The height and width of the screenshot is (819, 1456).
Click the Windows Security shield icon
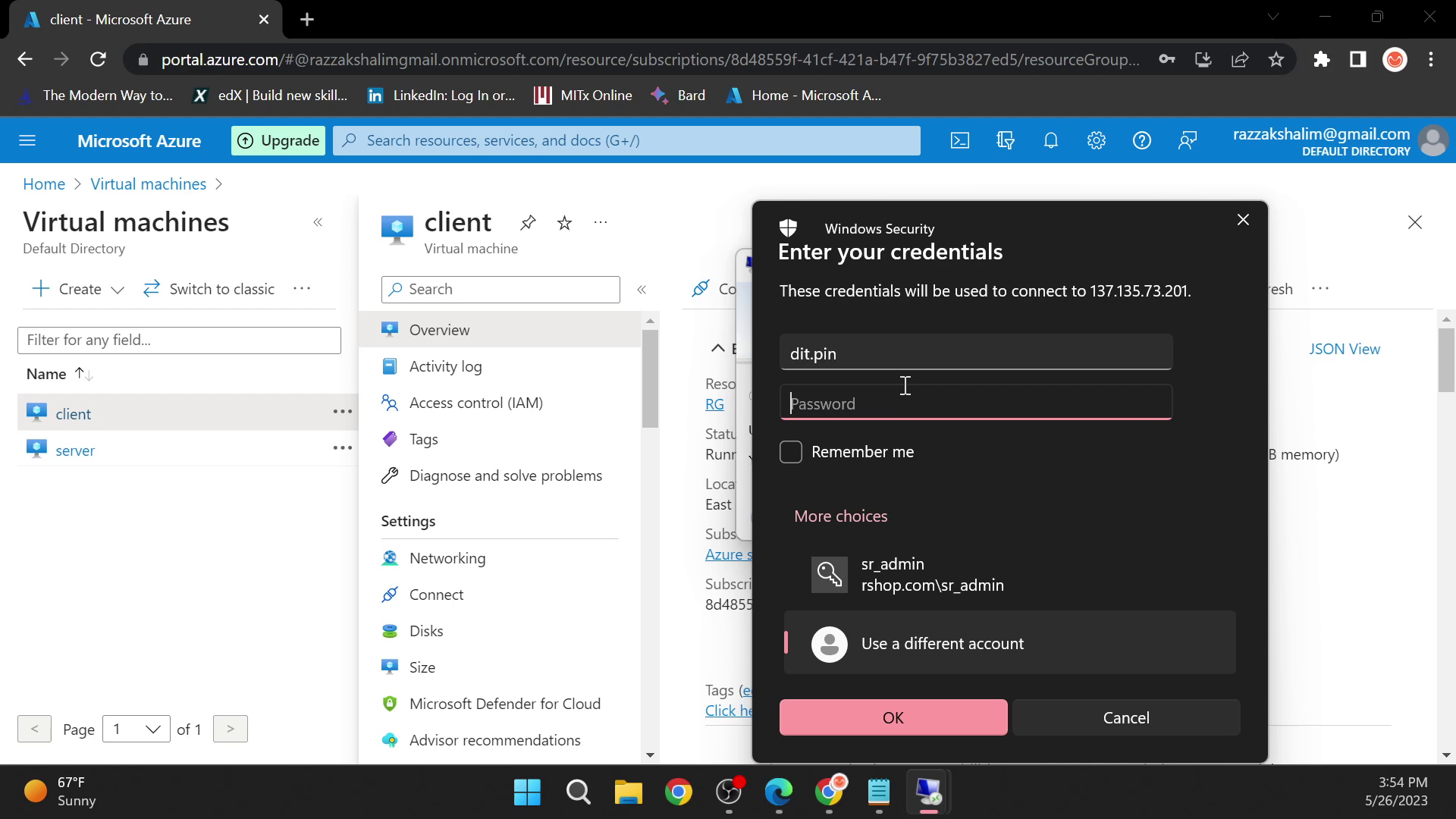[x=790, y=228]
